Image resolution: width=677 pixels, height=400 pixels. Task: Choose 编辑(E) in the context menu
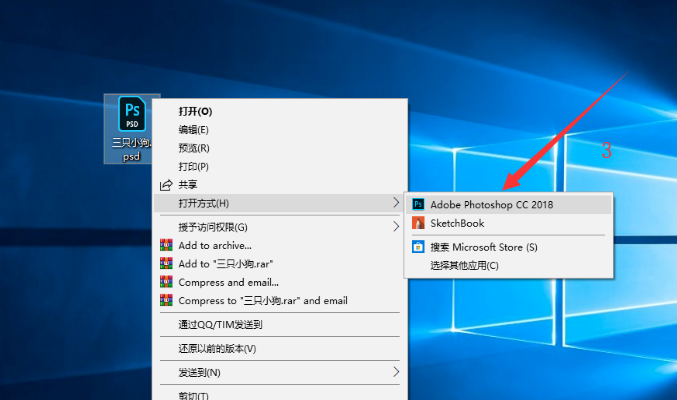[x=193, y=129]
